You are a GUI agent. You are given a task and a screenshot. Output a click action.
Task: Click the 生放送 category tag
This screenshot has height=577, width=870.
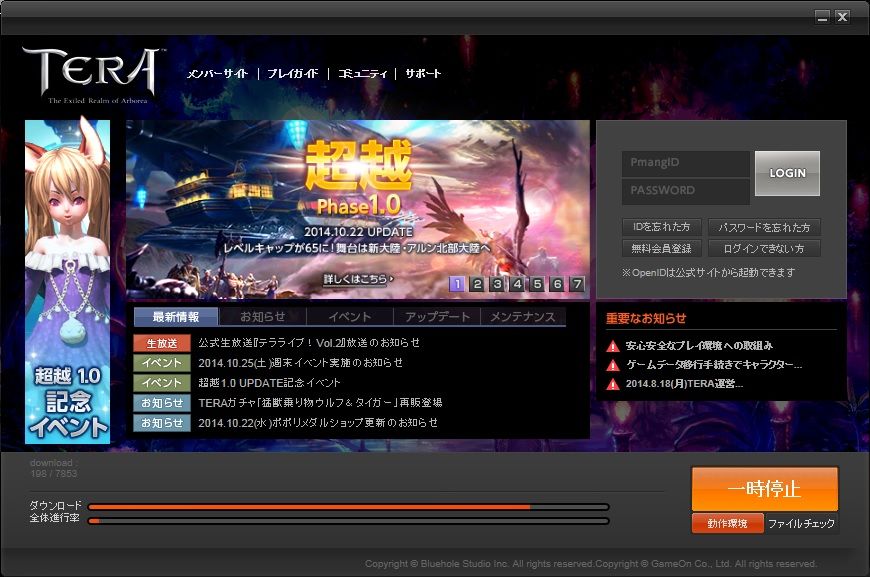(162, 343)
